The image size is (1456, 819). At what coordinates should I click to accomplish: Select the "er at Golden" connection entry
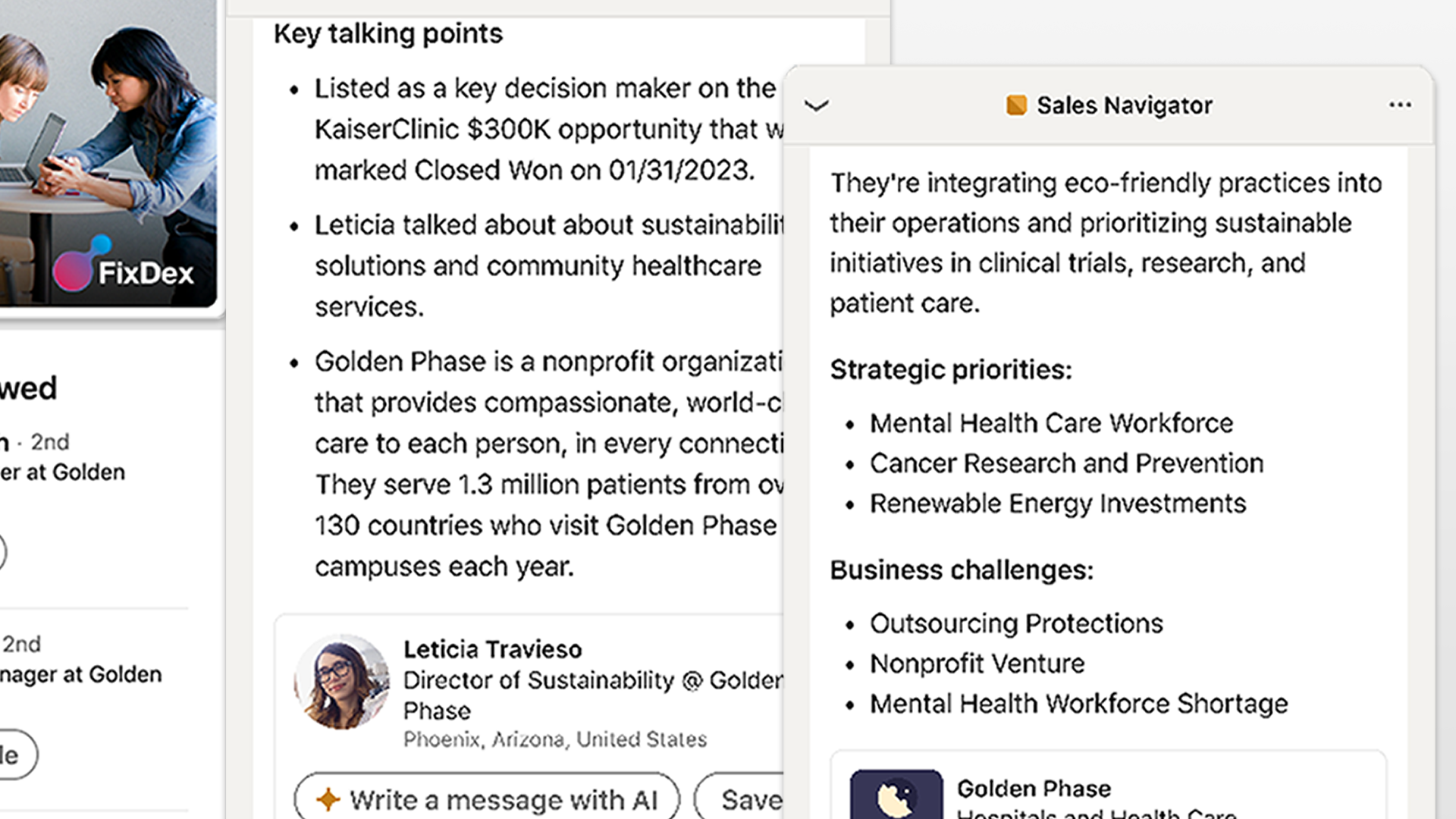point(63,472)
